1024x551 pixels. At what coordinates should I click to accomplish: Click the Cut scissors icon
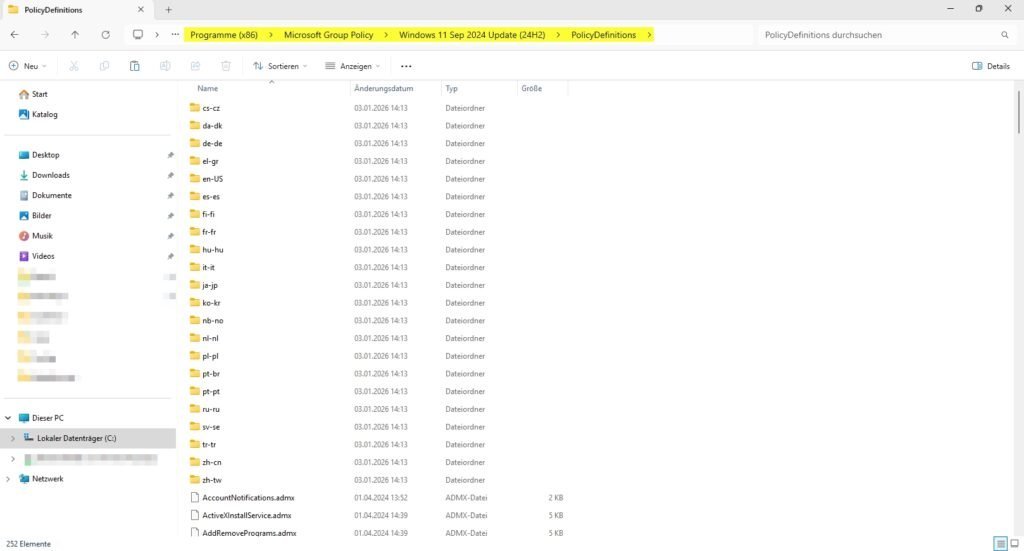(x=75, y=66)
